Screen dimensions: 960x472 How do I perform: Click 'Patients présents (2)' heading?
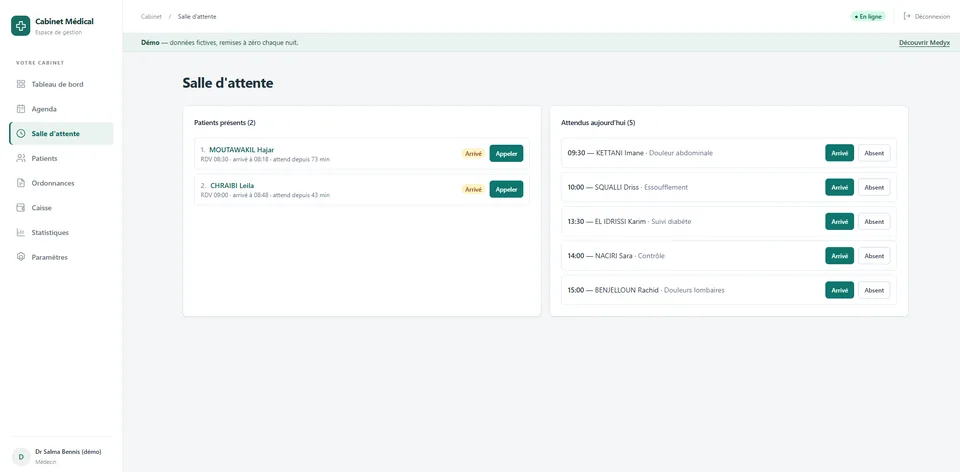click(225, 122)
